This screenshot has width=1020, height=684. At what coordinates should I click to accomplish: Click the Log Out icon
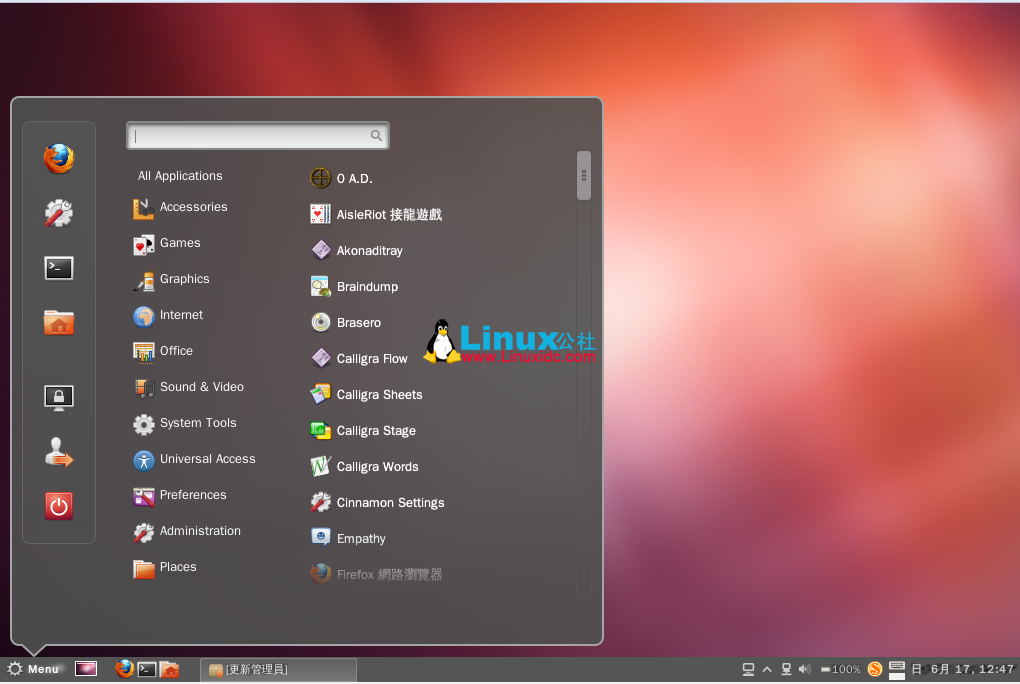point(59,452)
